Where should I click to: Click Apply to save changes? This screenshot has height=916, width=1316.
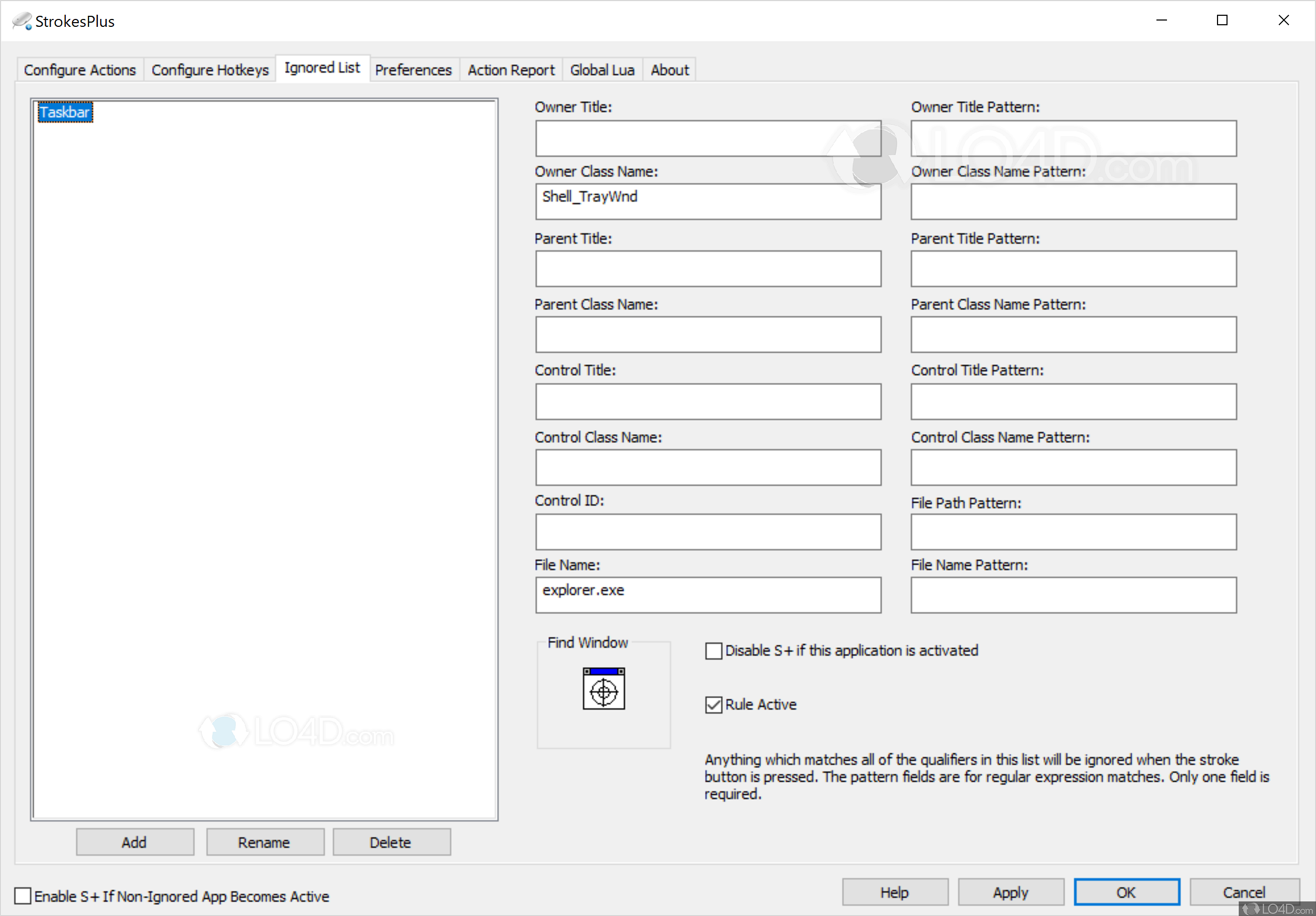(x=1011, y=891)
